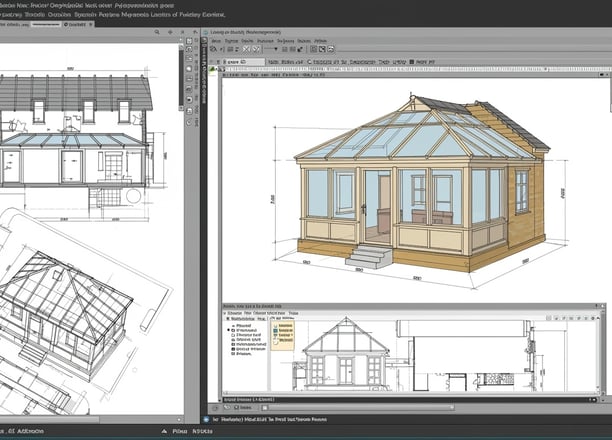Click the checkmark icon next to the X icon

pos(256,49)
